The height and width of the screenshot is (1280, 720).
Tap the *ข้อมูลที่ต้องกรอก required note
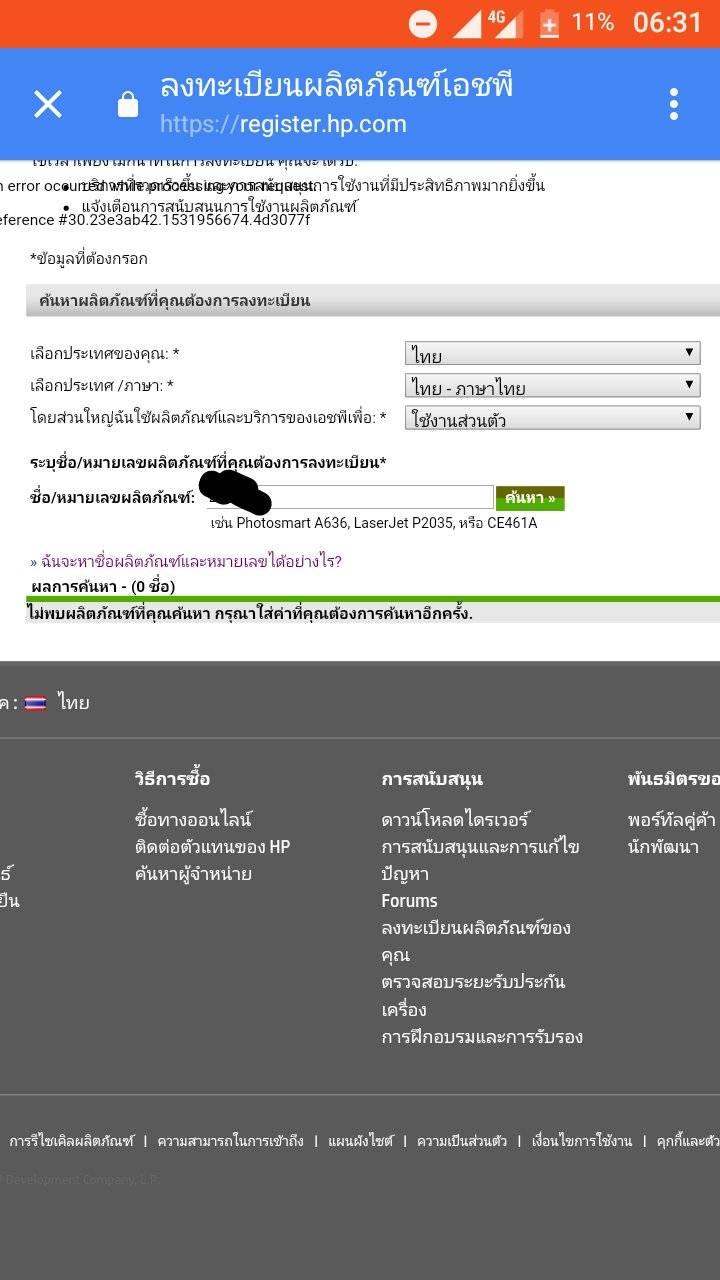tap(89, 258)
